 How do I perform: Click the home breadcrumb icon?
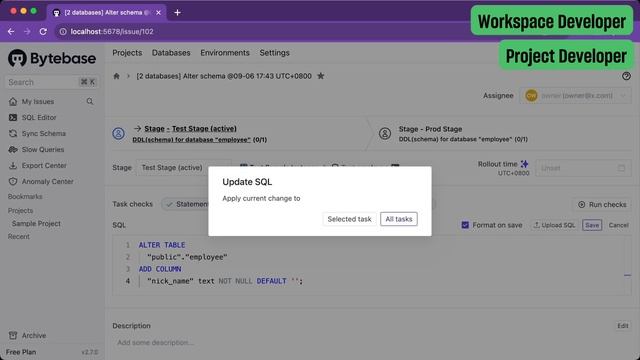tap(116, 76)
